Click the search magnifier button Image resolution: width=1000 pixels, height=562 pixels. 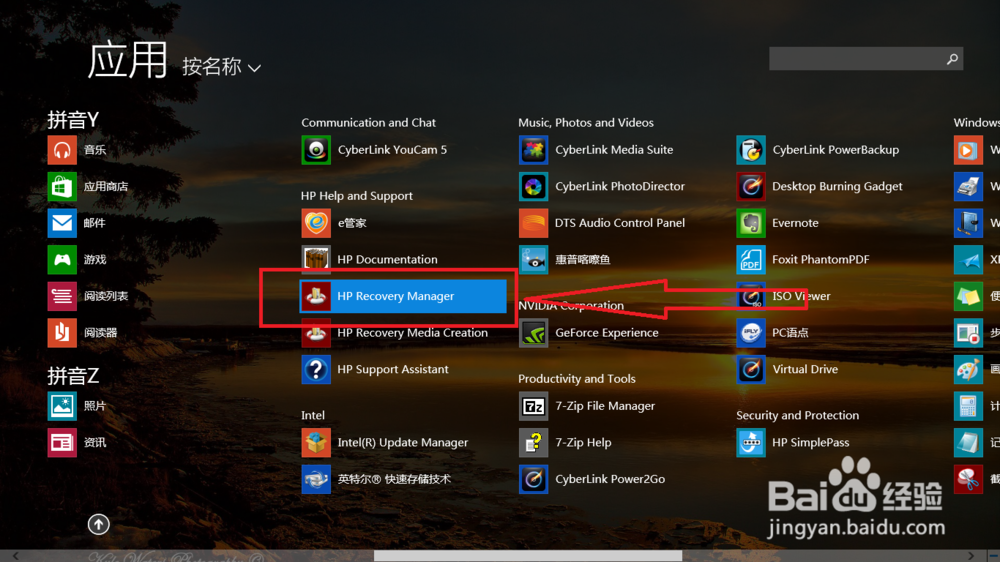tap(952, 59)
